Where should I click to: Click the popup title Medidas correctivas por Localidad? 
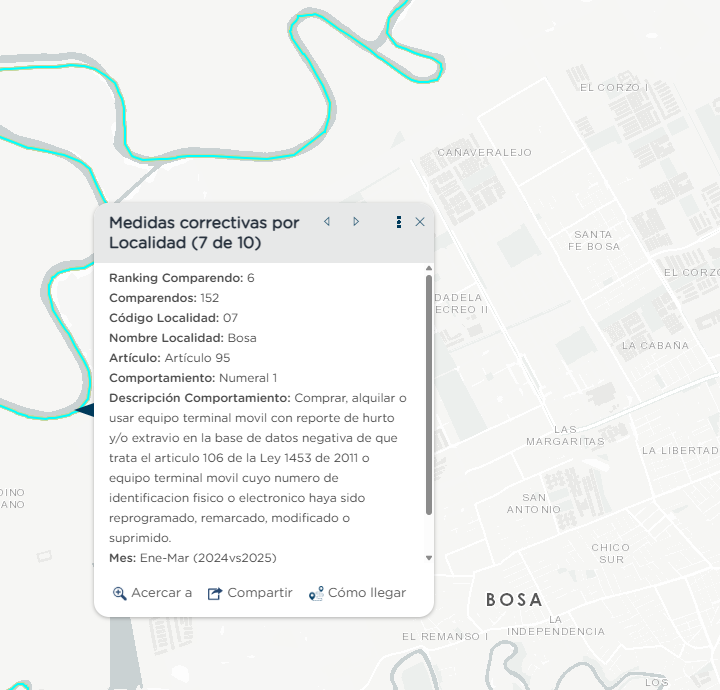click(204, 232)
